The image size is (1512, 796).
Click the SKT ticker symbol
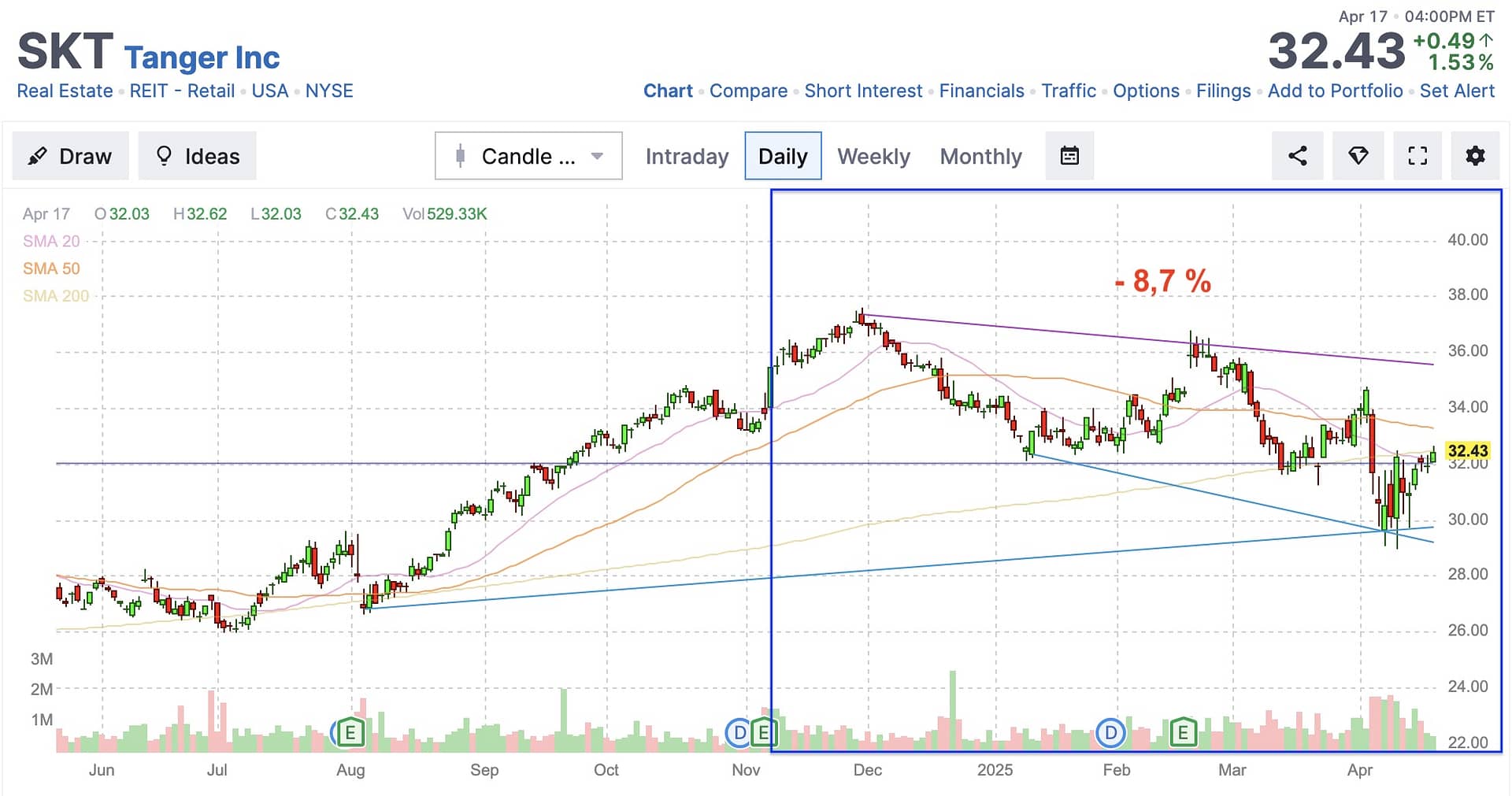tap(65, 51)
